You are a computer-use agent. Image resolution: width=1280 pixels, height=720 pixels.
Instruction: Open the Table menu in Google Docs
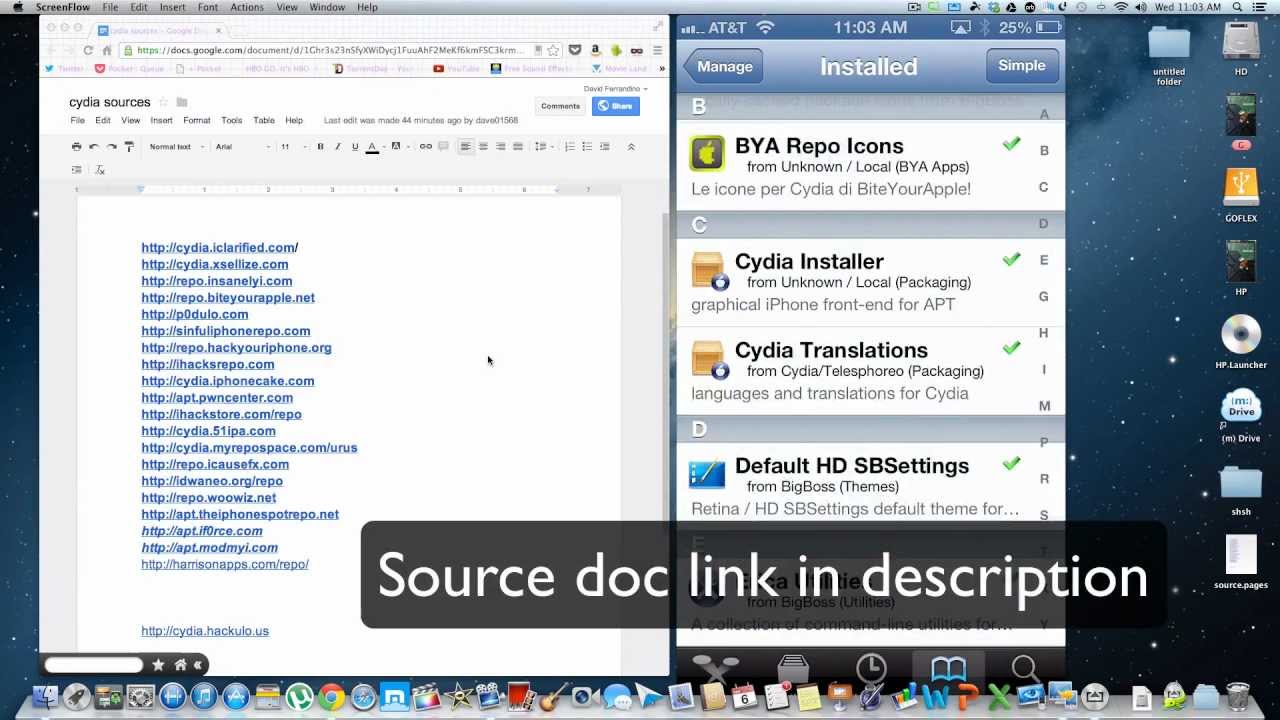[264, 120]
